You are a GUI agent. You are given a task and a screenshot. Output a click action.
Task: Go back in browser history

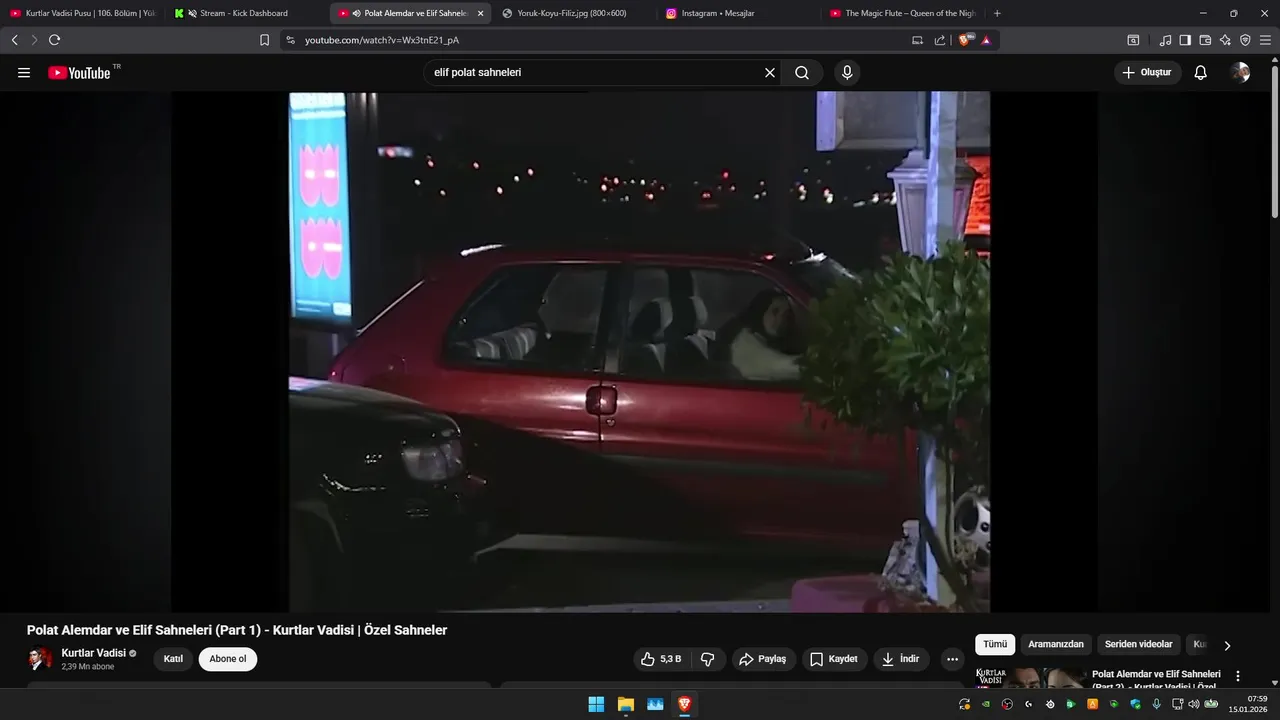pos(14,40)
